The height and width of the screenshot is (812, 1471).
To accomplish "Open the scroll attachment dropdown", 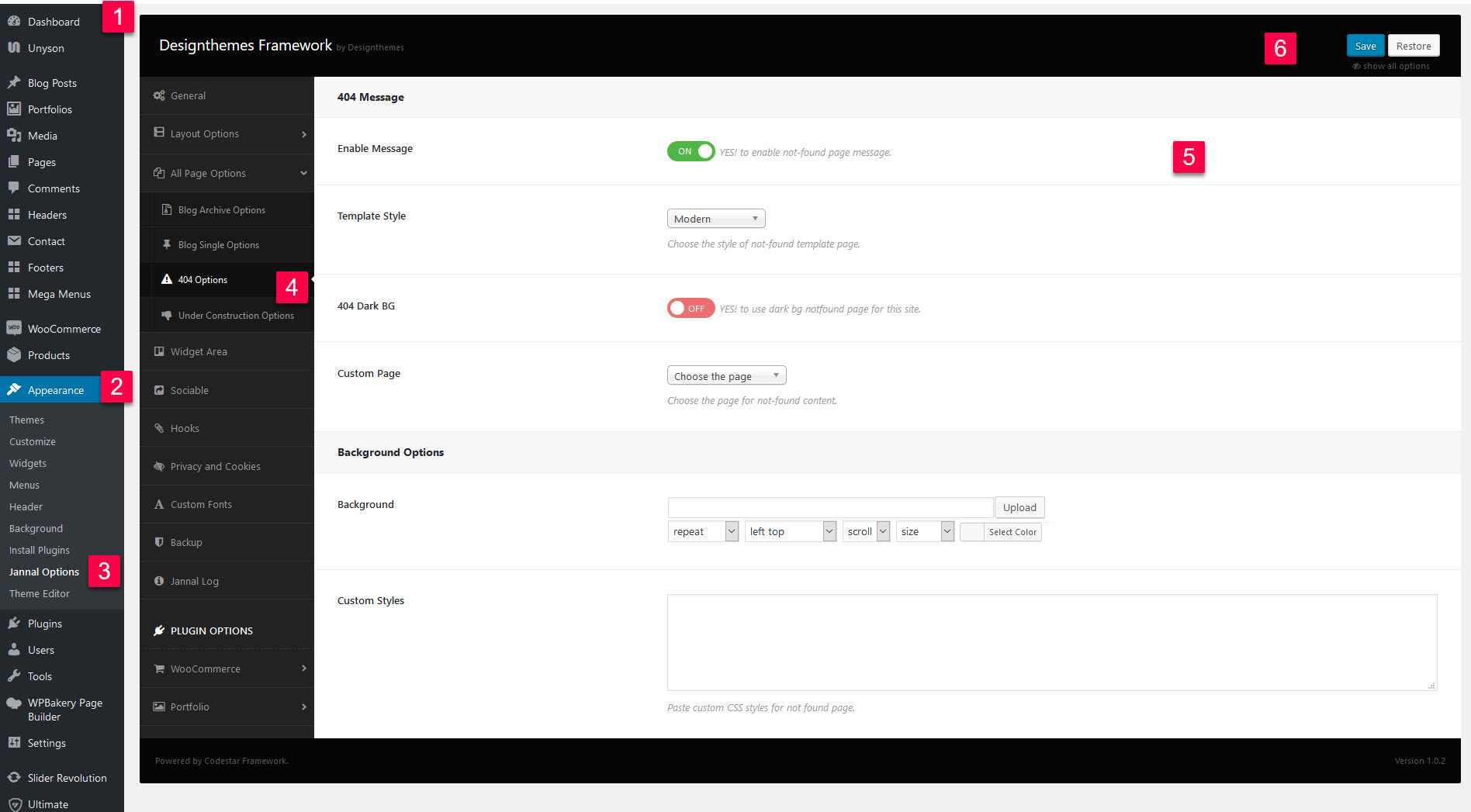I will coord(866,531).
